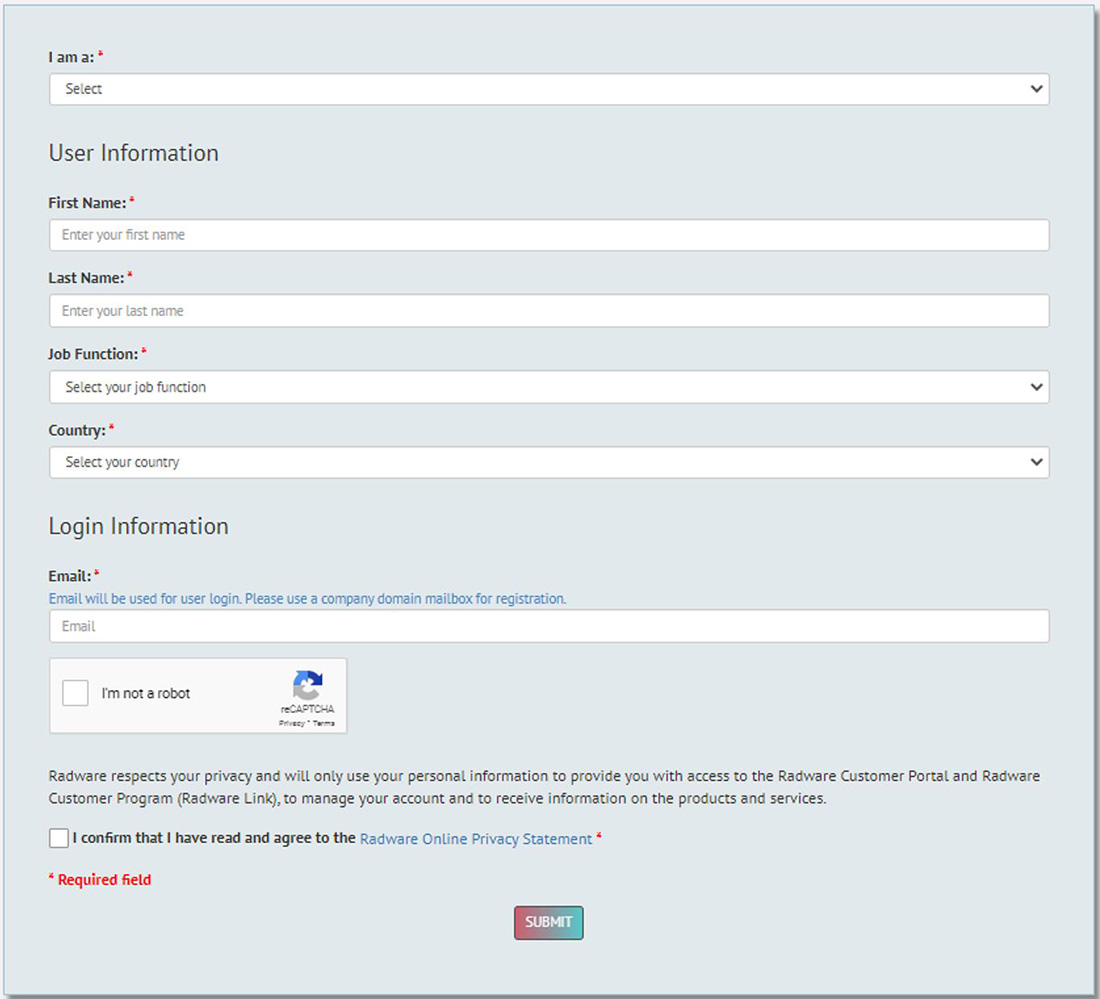The height and width of the screenshot is (999, 1100).
Task: Click the "First Name:" field label
Action: [87, 203]
